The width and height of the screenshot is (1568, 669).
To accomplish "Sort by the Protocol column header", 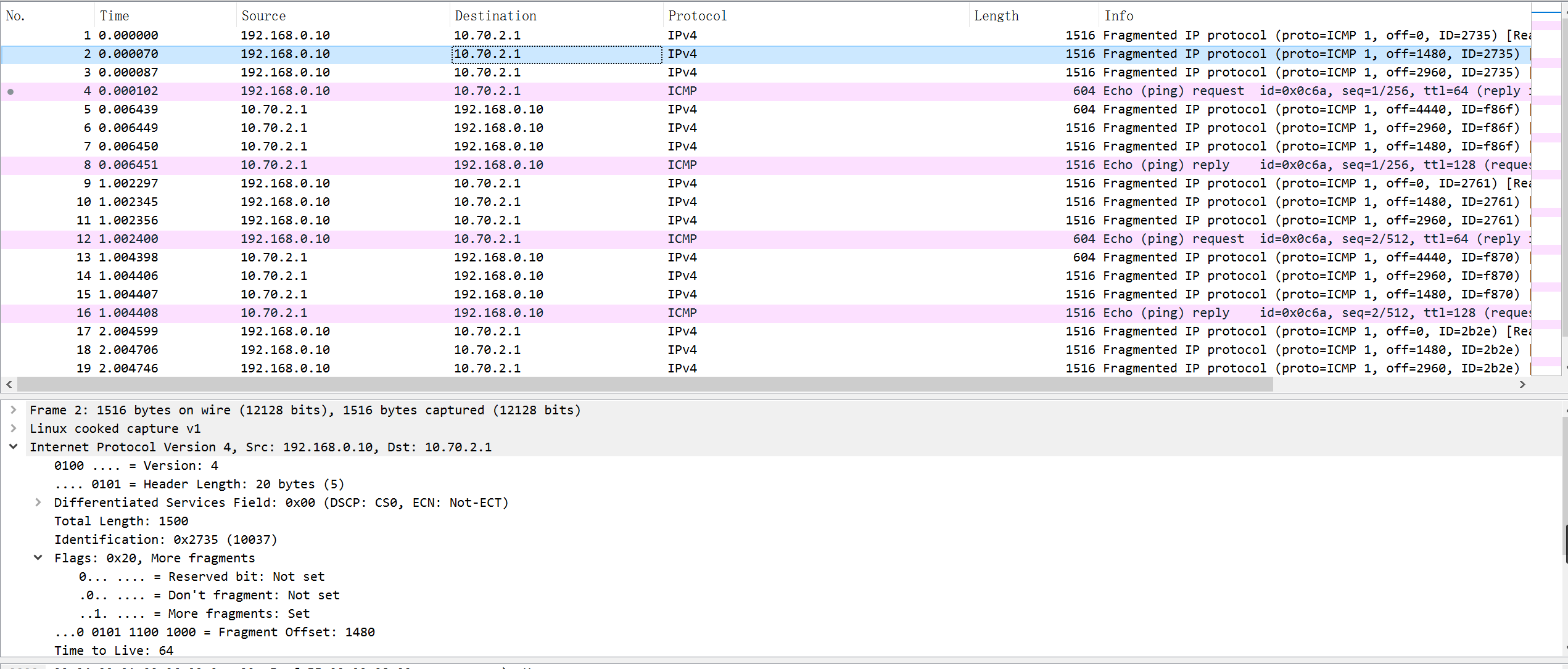I will (x=816, y=15).
